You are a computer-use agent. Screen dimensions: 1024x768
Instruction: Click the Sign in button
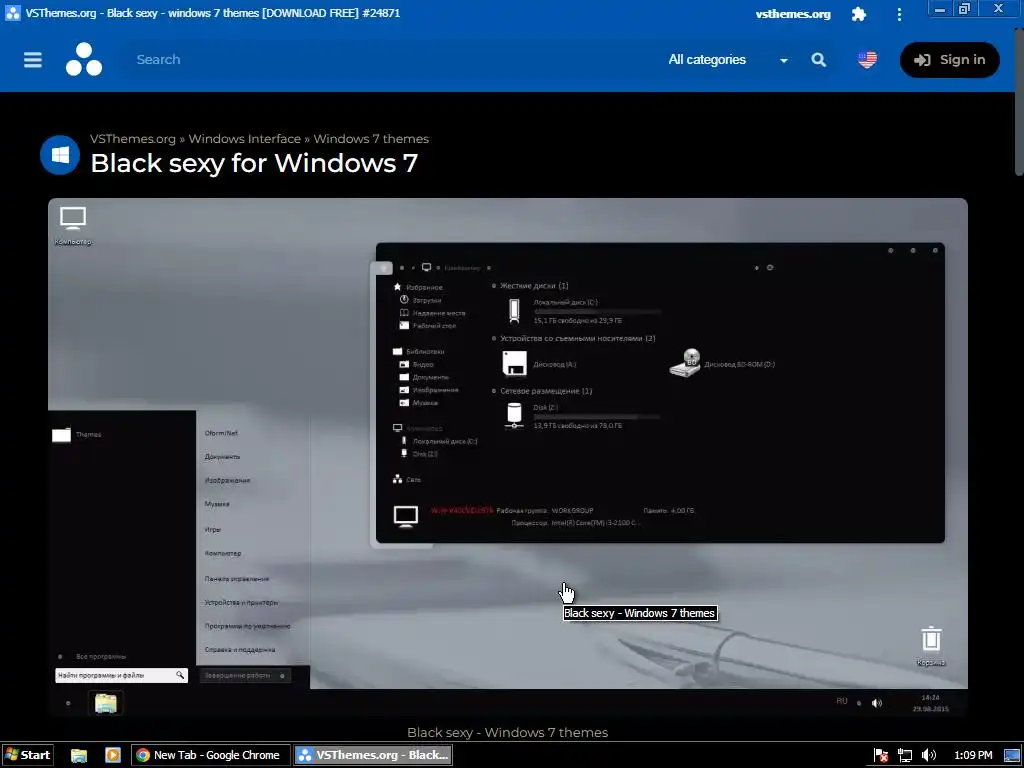click(x=950, y=59)
